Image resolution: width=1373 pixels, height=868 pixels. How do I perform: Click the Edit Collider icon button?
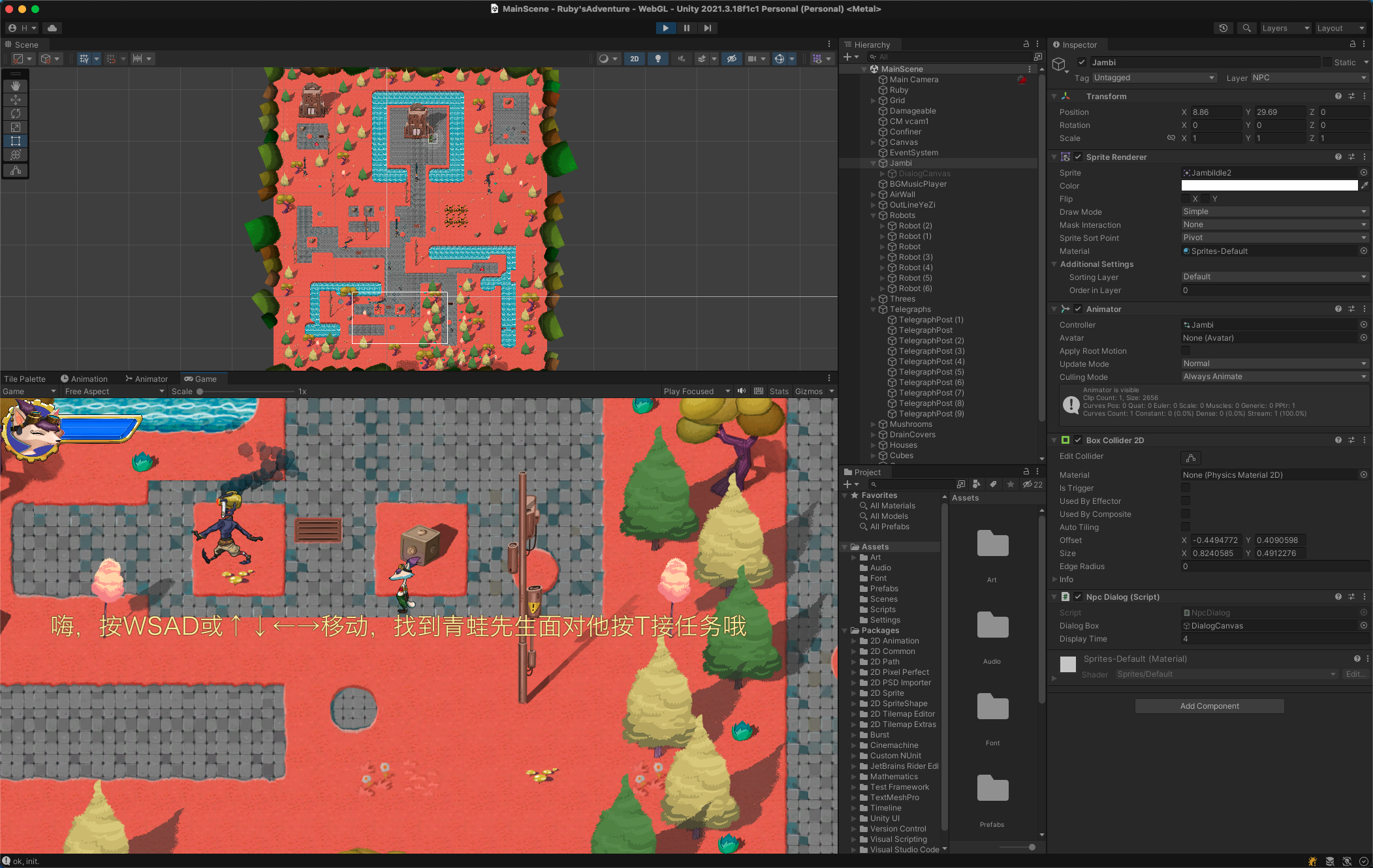coord(1190,457)
